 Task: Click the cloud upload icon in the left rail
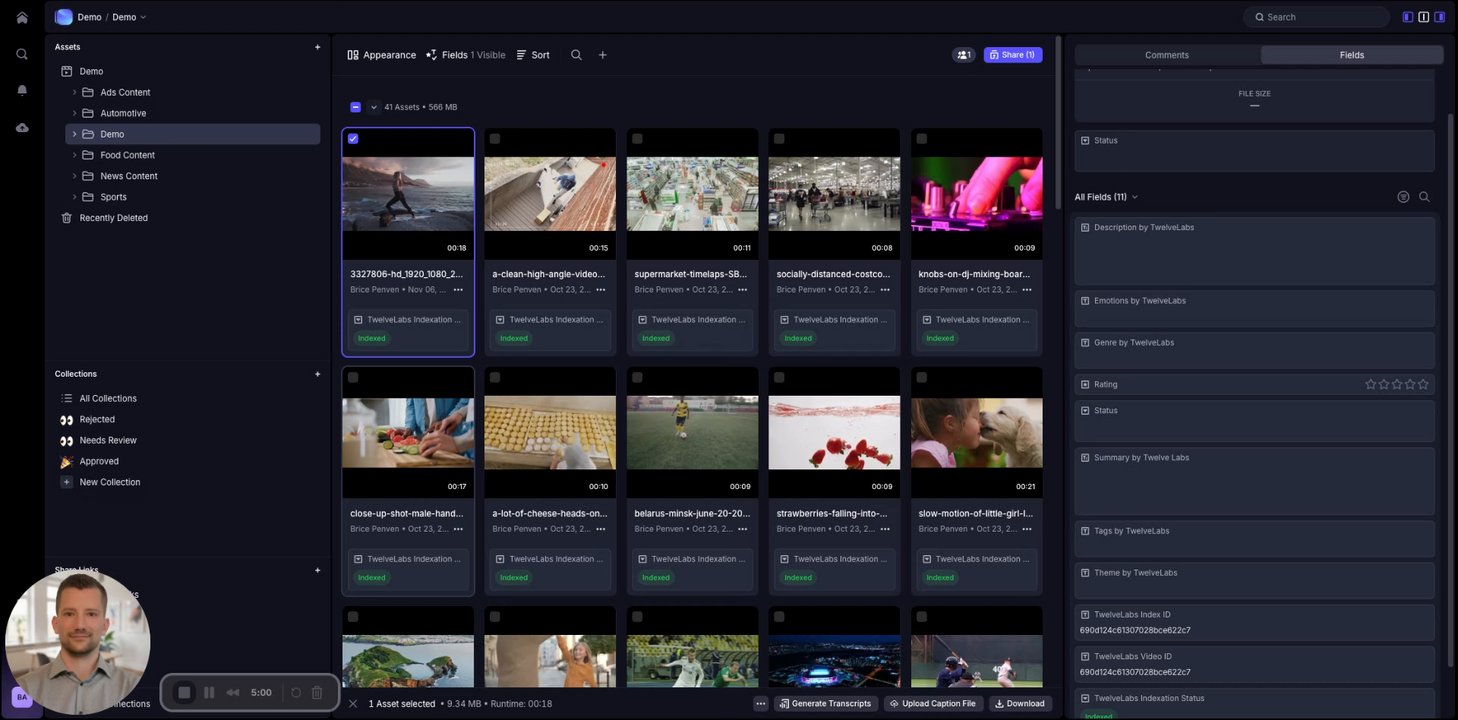22,127
